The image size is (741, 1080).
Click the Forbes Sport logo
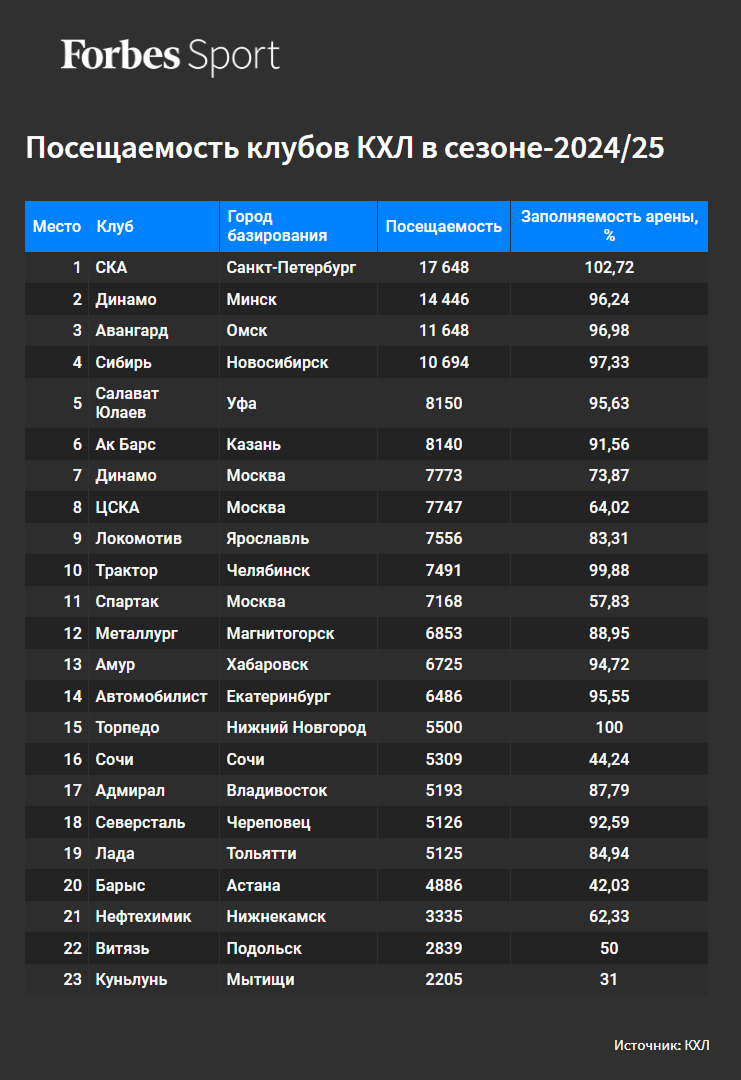click(170, 56)
